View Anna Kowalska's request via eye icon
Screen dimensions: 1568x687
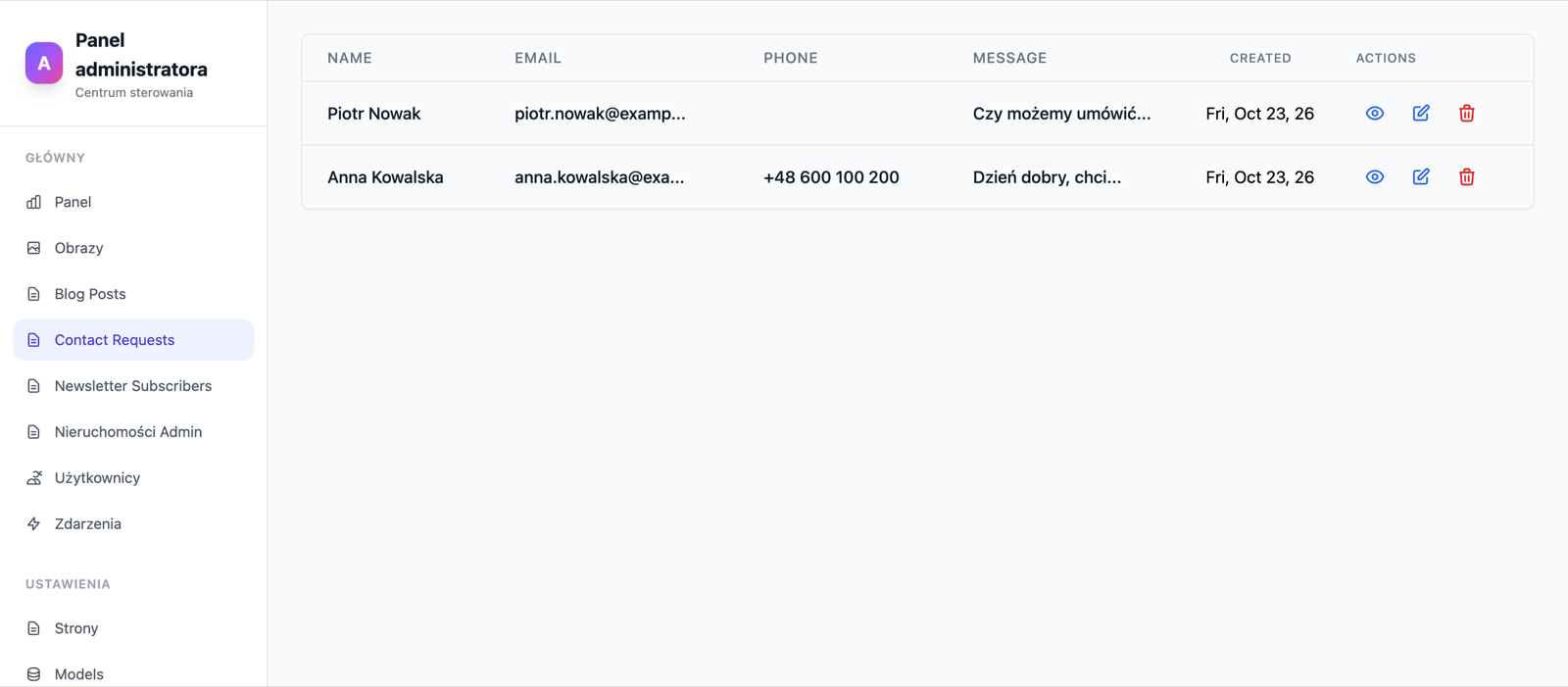tap(1375, 177)
